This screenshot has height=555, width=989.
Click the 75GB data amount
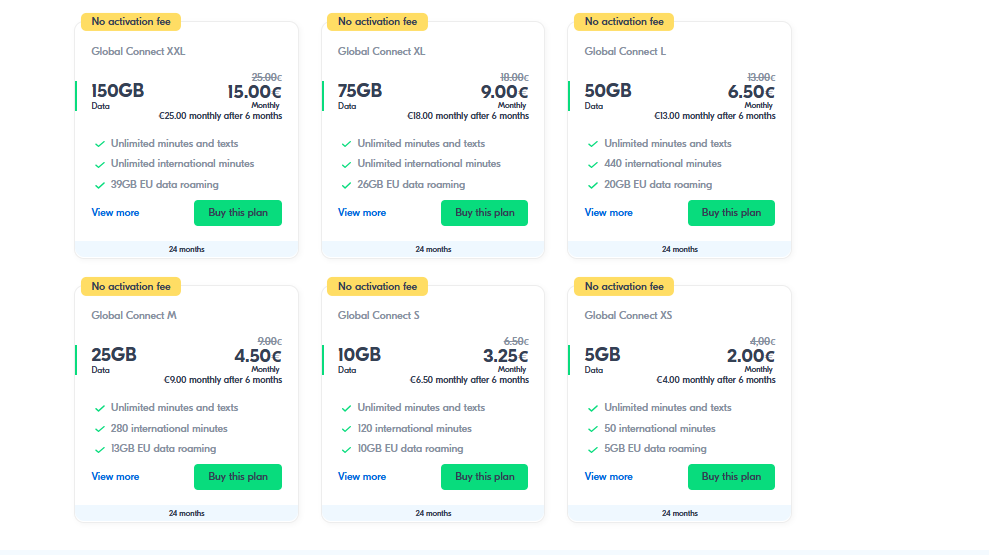pos(360,91)
